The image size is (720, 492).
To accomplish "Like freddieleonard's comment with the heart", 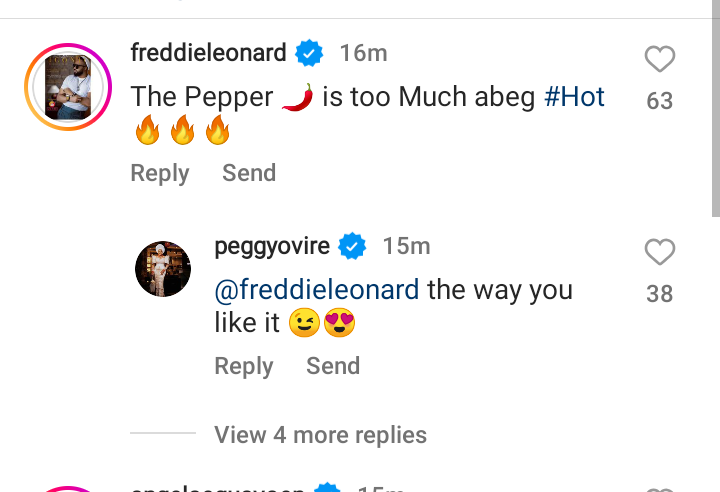I will click(660, 61).
